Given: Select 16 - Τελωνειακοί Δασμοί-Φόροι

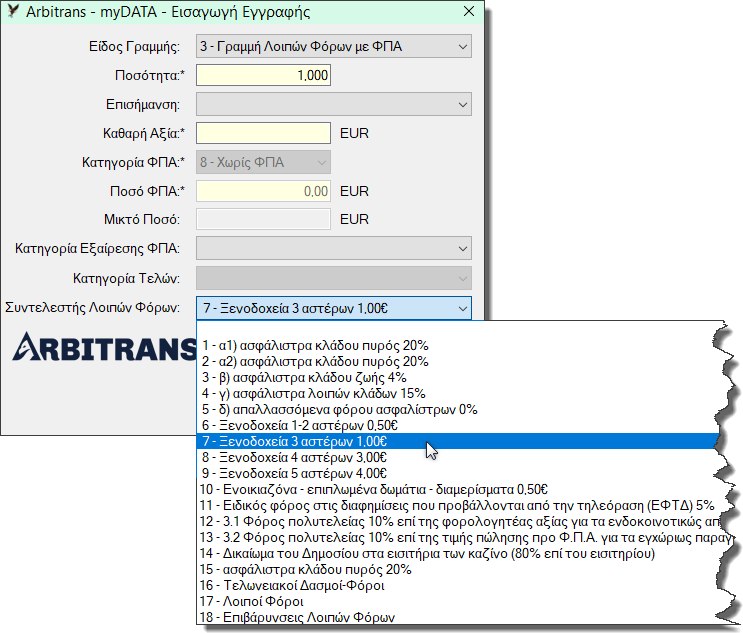Looking at the screenshot, I should (x=457, y=586).
